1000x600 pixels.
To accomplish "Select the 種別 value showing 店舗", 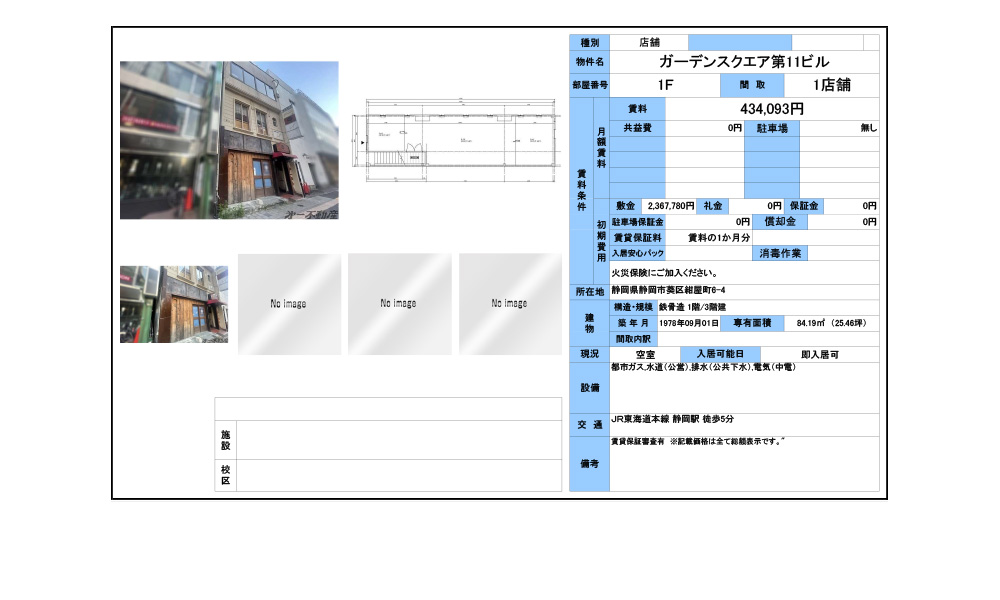I will tap(649, 41).
